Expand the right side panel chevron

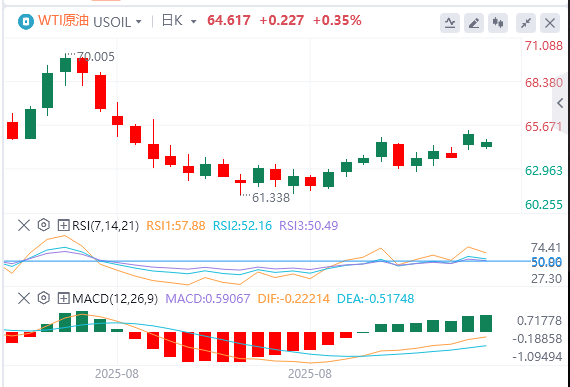[561, 103]
